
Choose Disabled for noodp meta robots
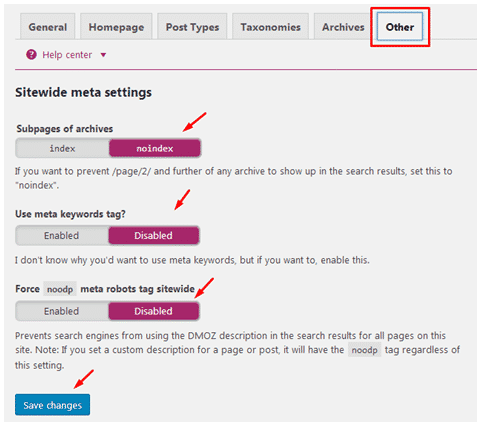tap(154, 311)
